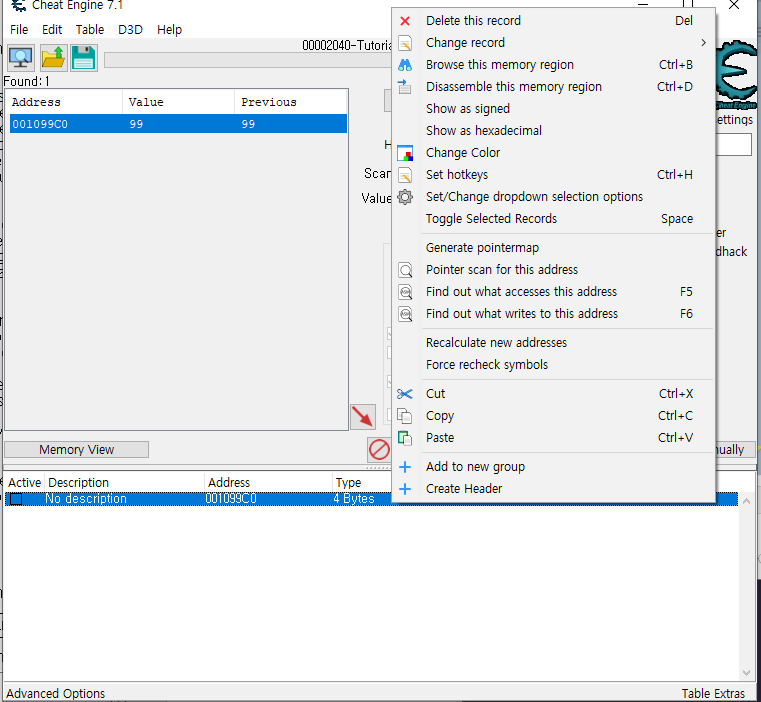The height and width of the screenshot is (702, 761).
Task: Click the Disassemble this memory region icon
Action: 405,87
